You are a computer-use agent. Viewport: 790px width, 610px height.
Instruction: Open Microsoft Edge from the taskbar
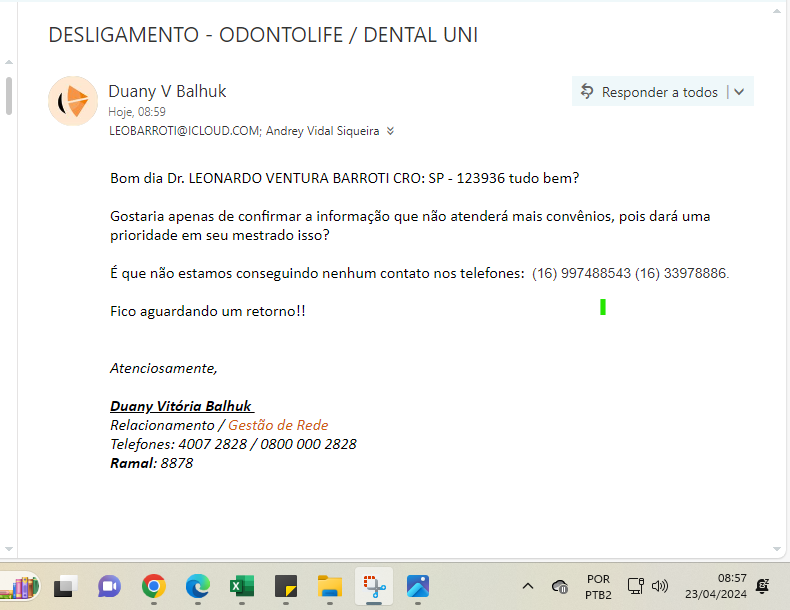197,586
